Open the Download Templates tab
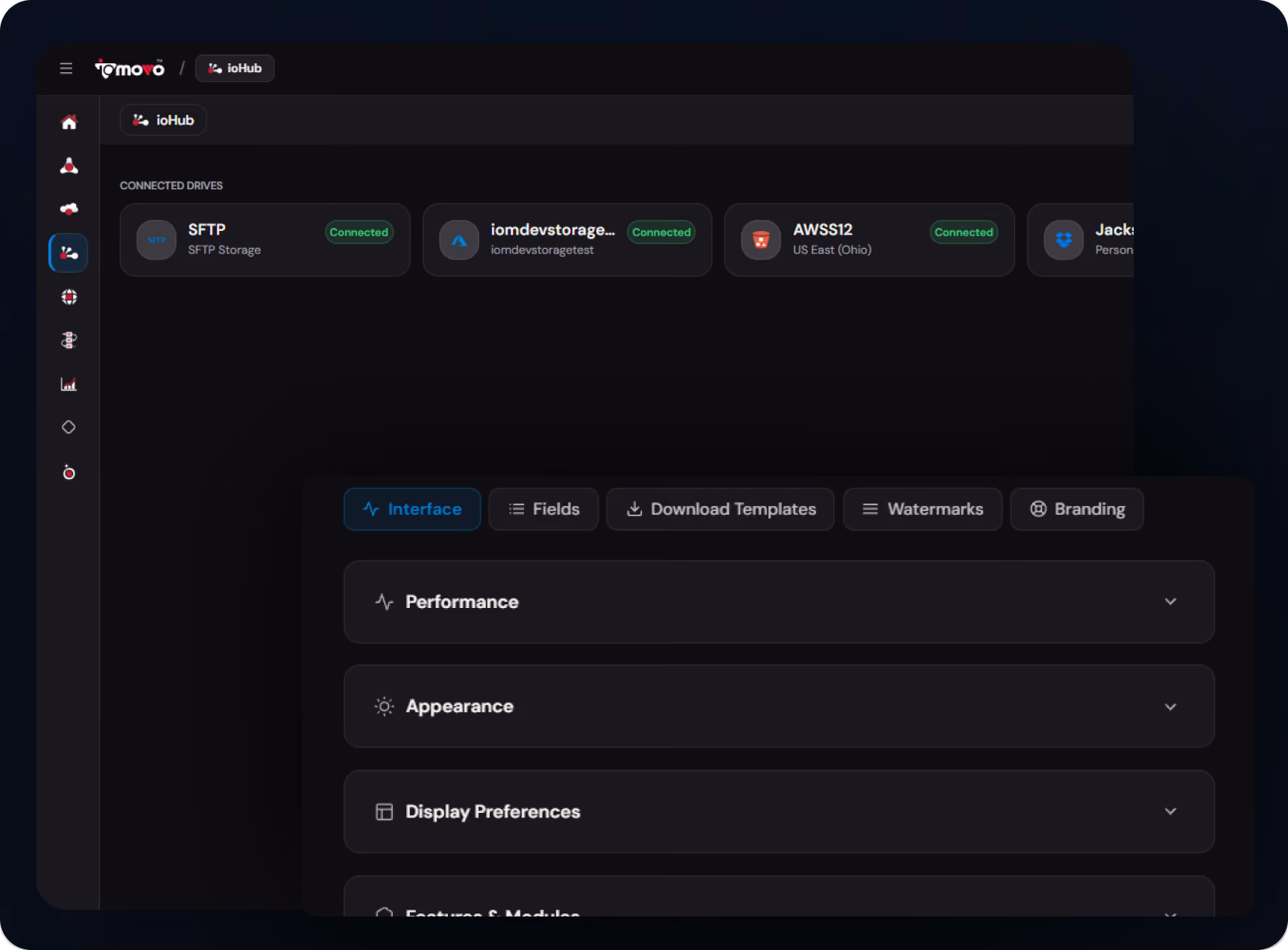Viewport: 1288px width, 950px height. (x=720, y=509)
